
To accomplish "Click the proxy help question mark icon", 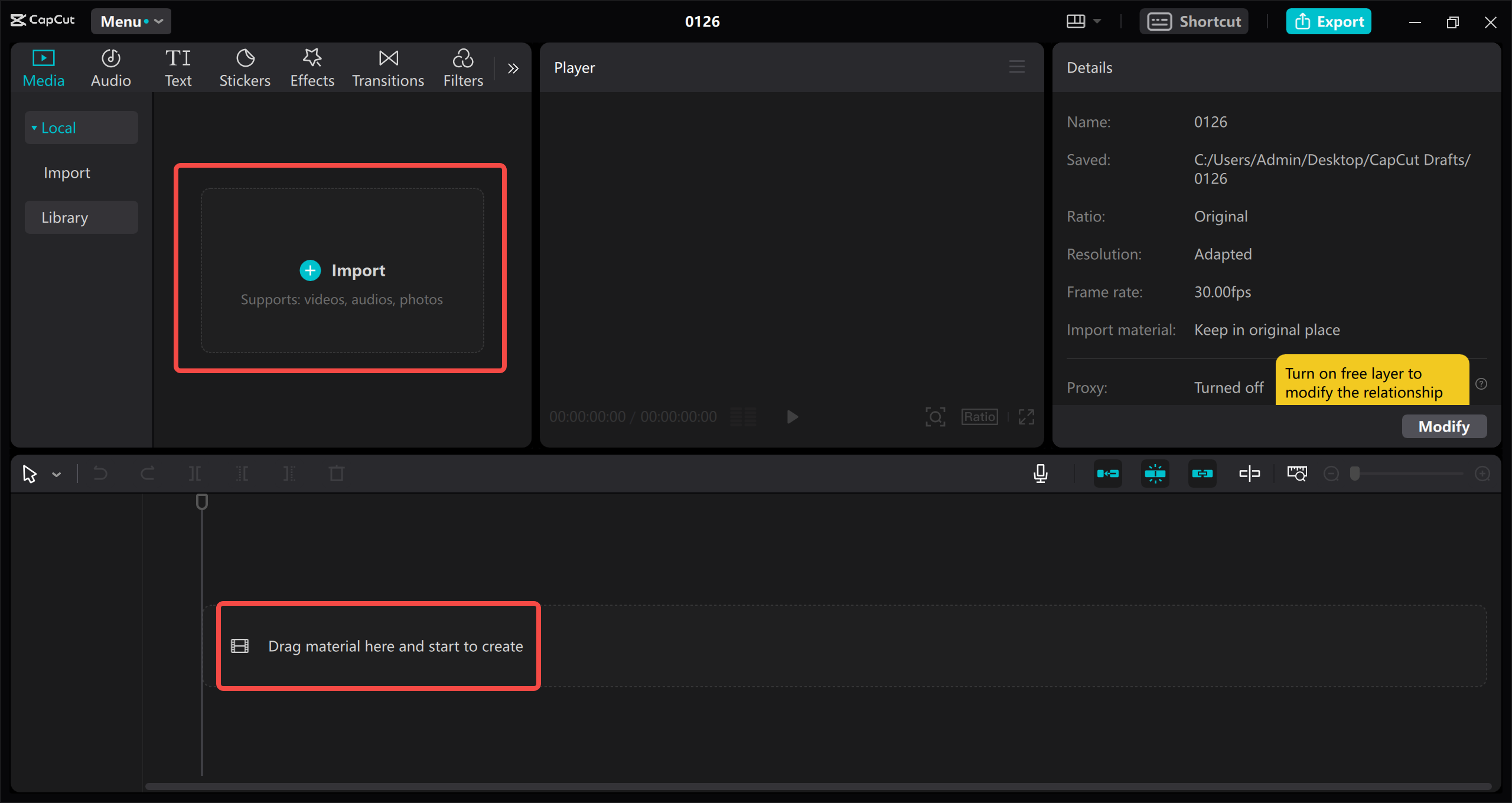I will [1481, 384].
